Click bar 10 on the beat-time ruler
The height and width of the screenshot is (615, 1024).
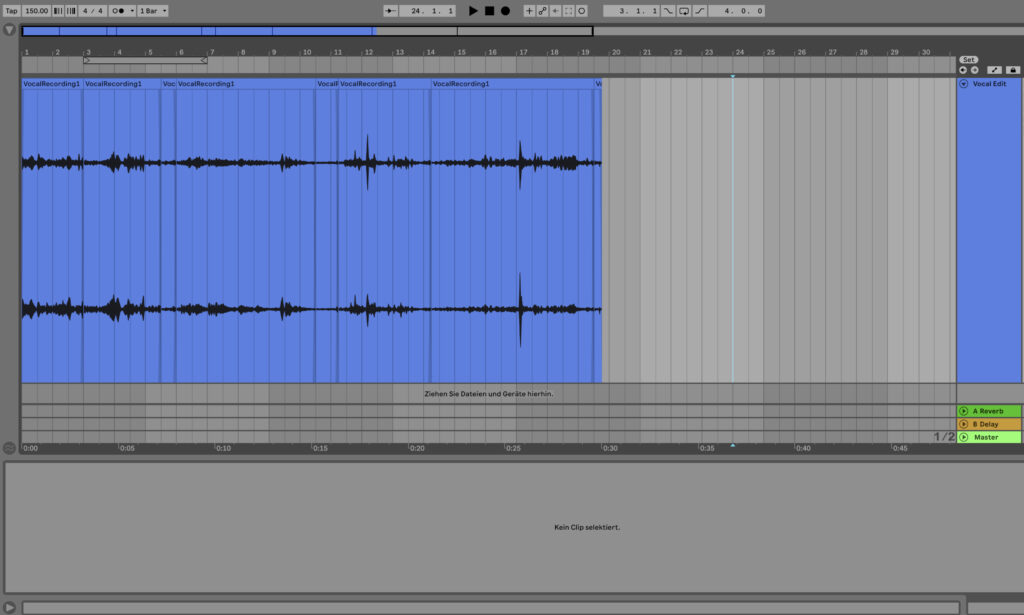point(306,52)
